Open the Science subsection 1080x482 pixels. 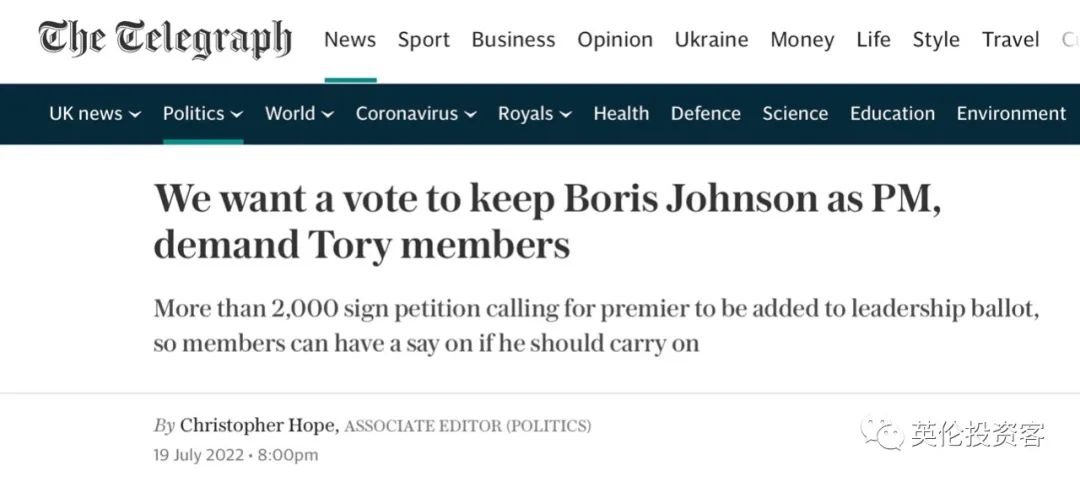pyautogui.click(x=795, y=114)
